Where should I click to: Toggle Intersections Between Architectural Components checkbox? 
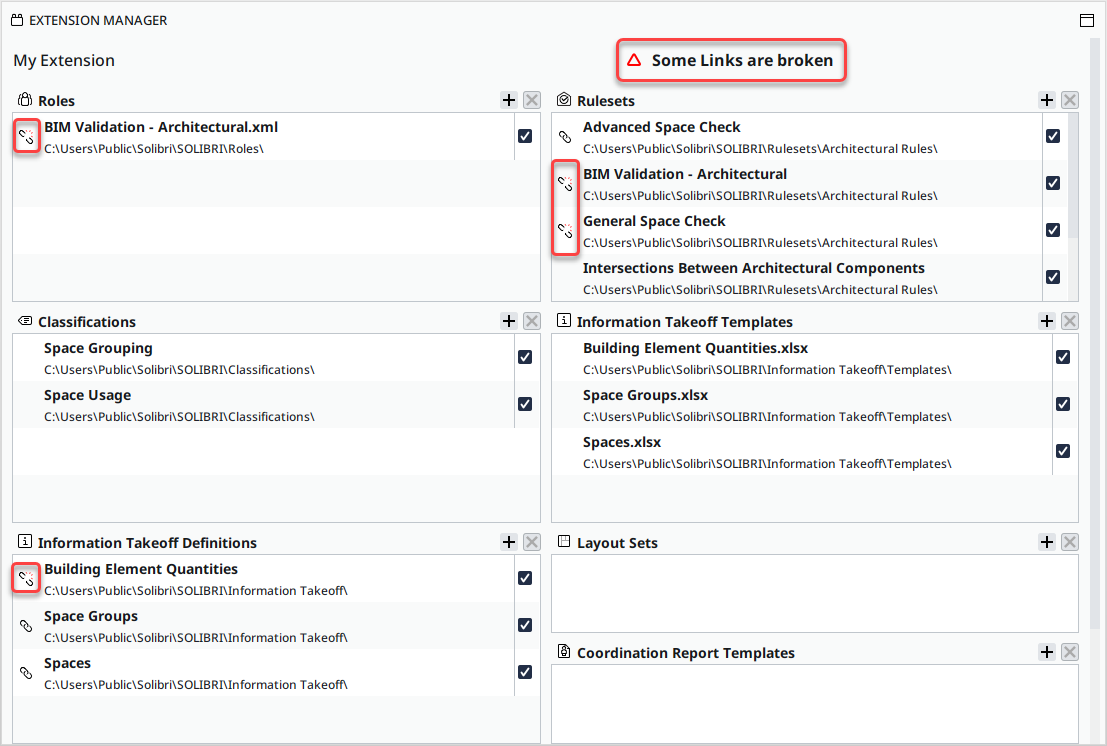click(1053, 277)
